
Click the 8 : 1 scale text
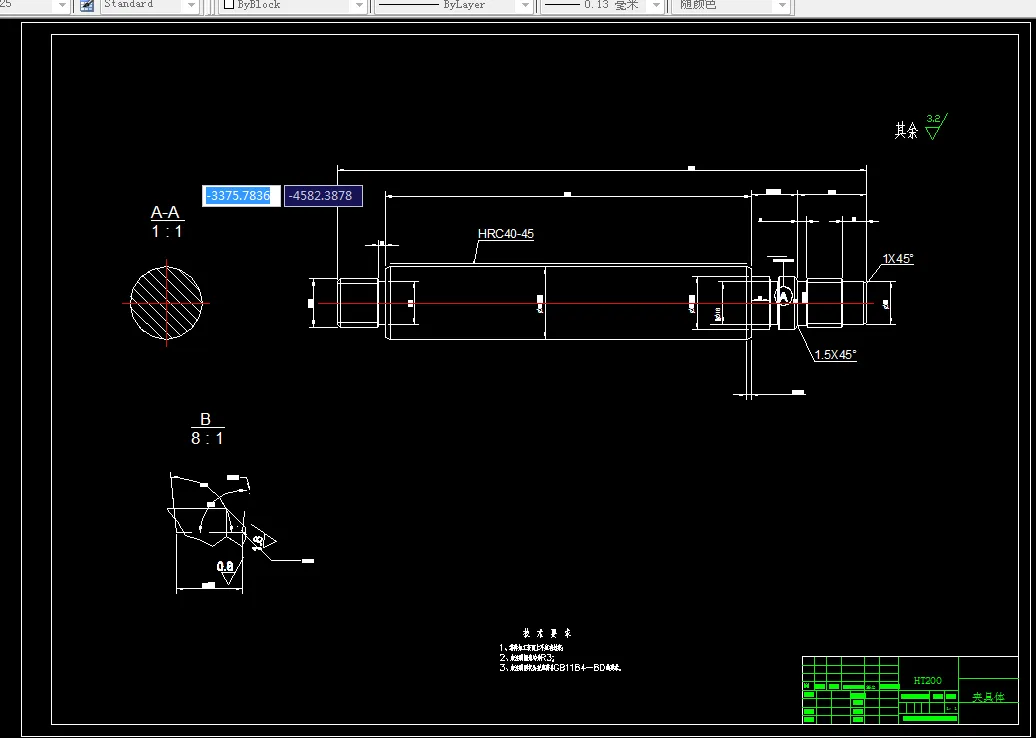pos(207,438)
